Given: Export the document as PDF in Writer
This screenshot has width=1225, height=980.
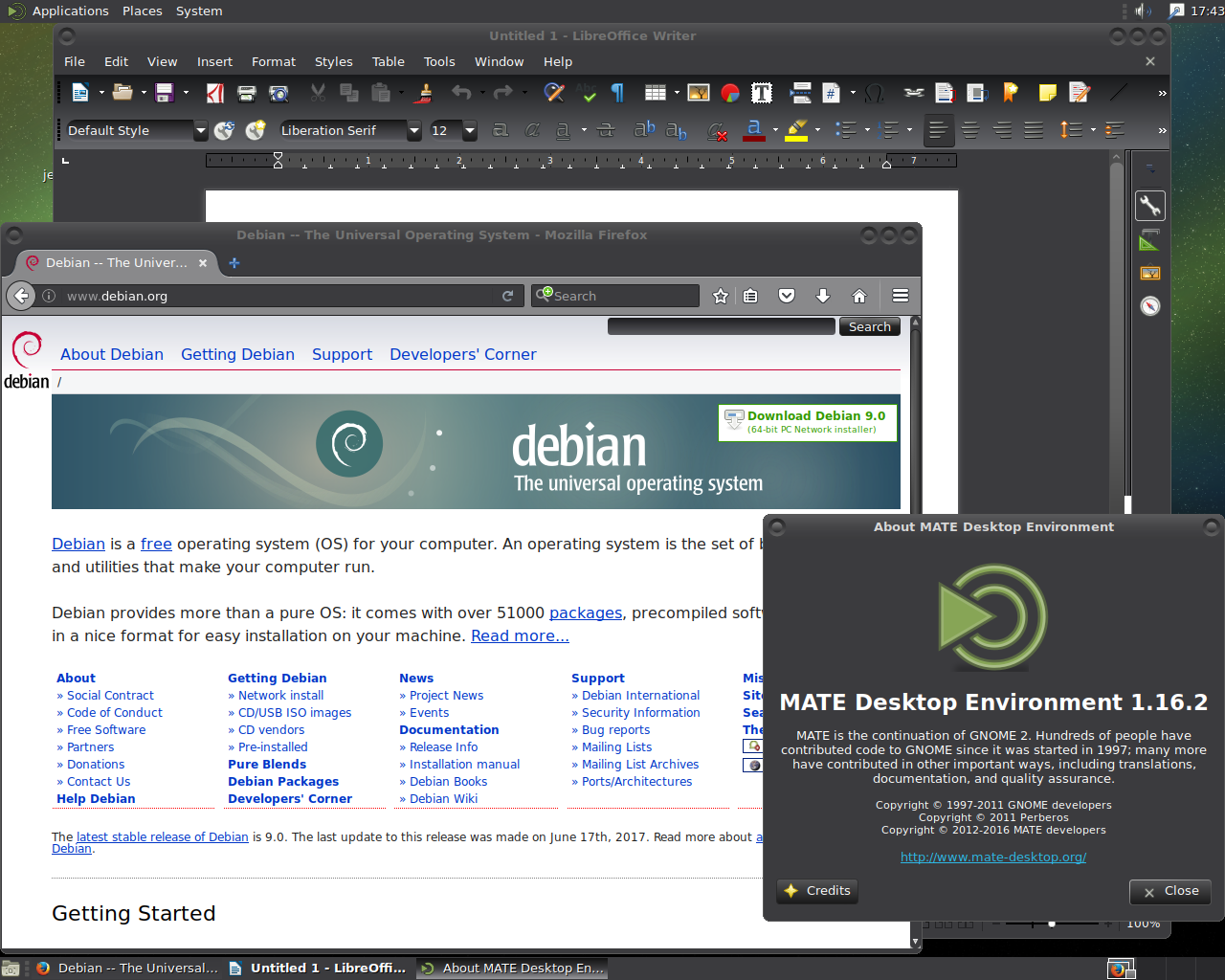Looking at the screenshot, I should point(215,93).
